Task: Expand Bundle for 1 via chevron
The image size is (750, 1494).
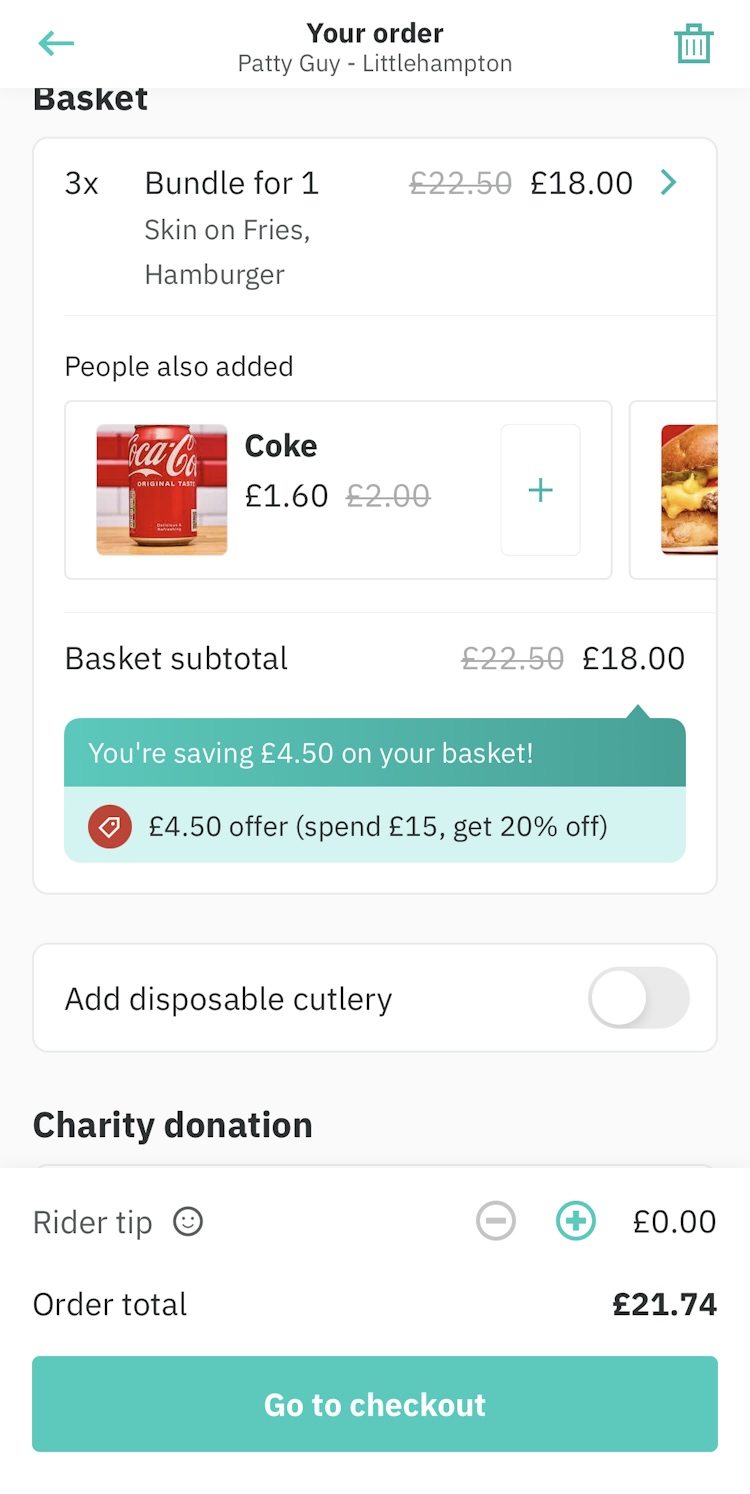Action: tap(669, 182)
